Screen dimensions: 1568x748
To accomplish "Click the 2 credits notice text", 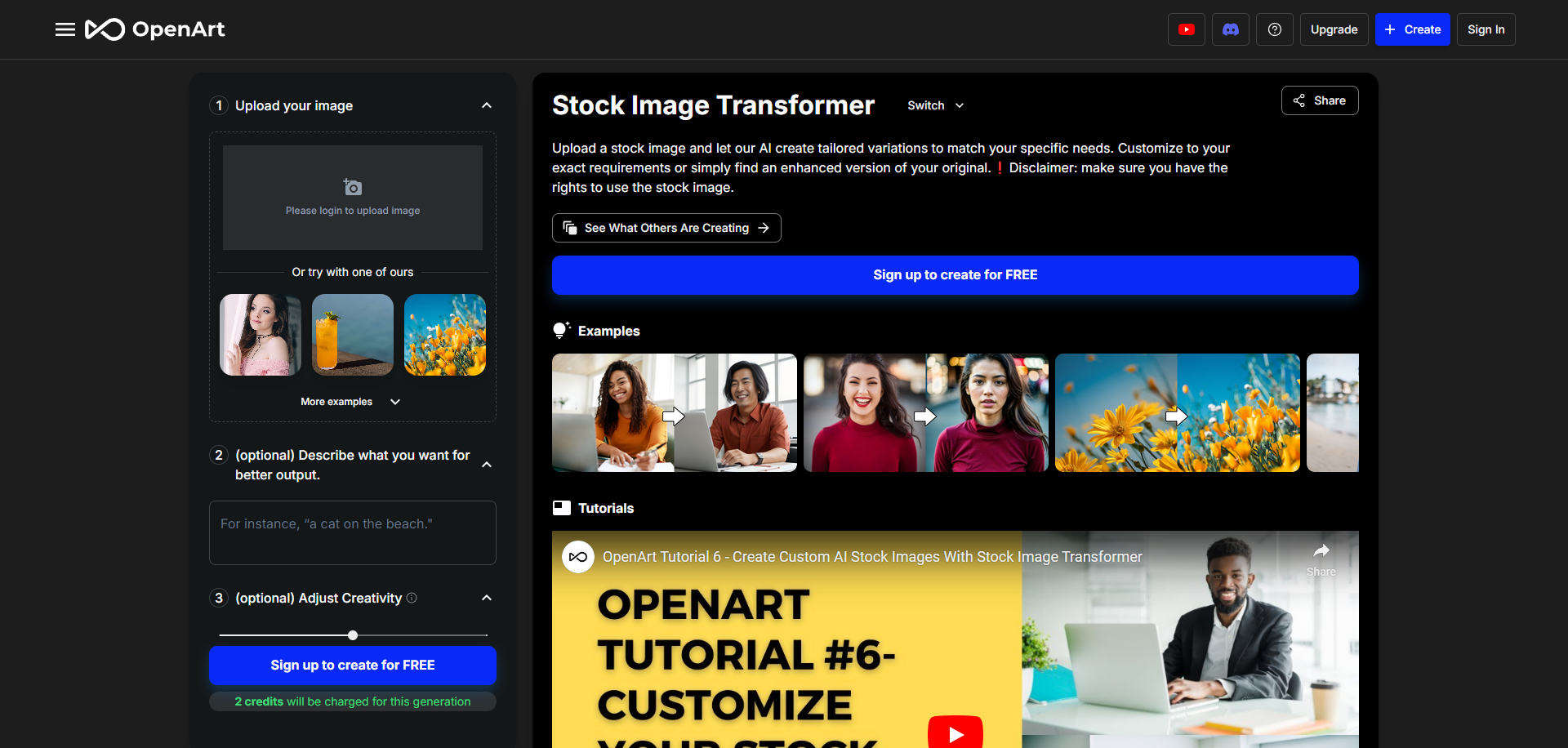I will 353,701.
